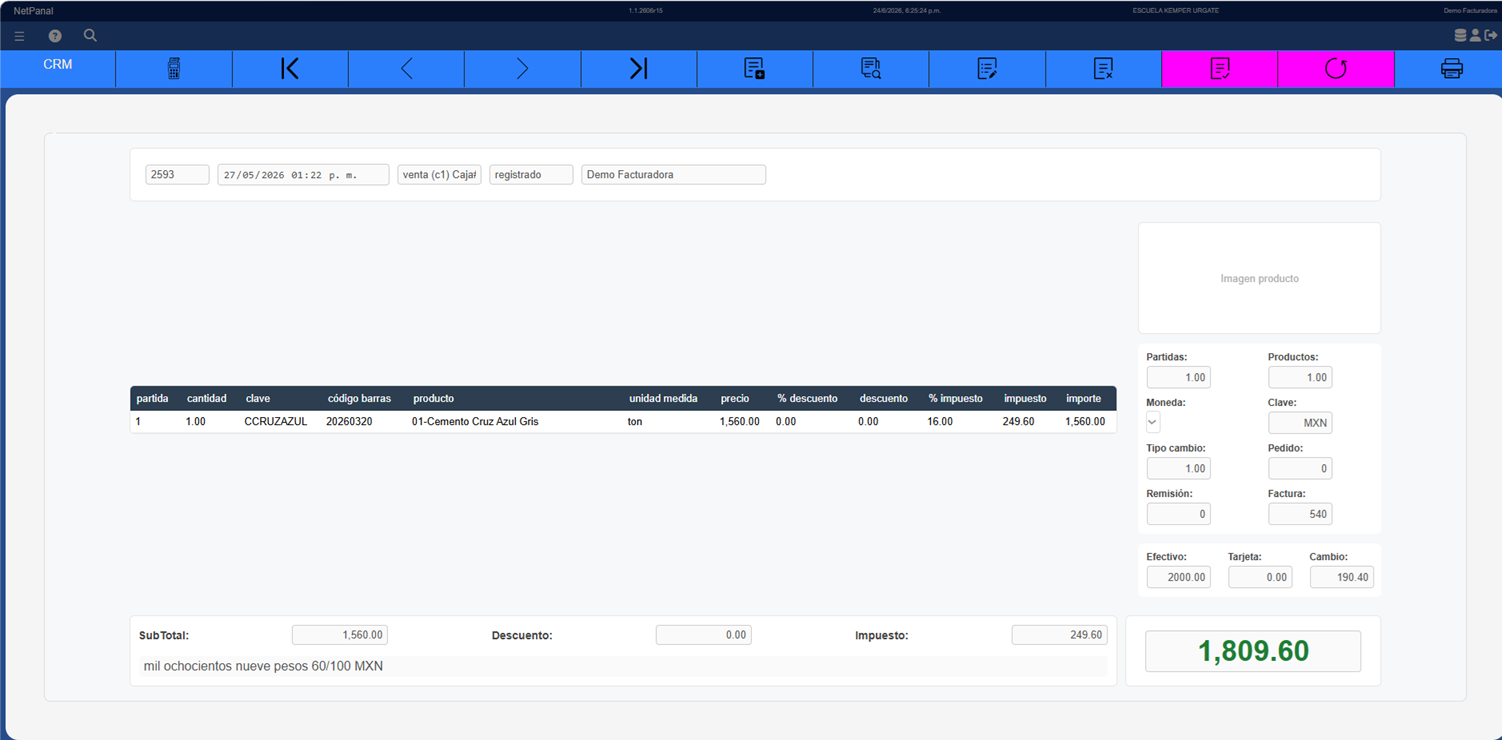Select the '01-Cemento Cruz Azul Gris' product cell
This screenshot has width=1502, height=740.
[475, 422]
